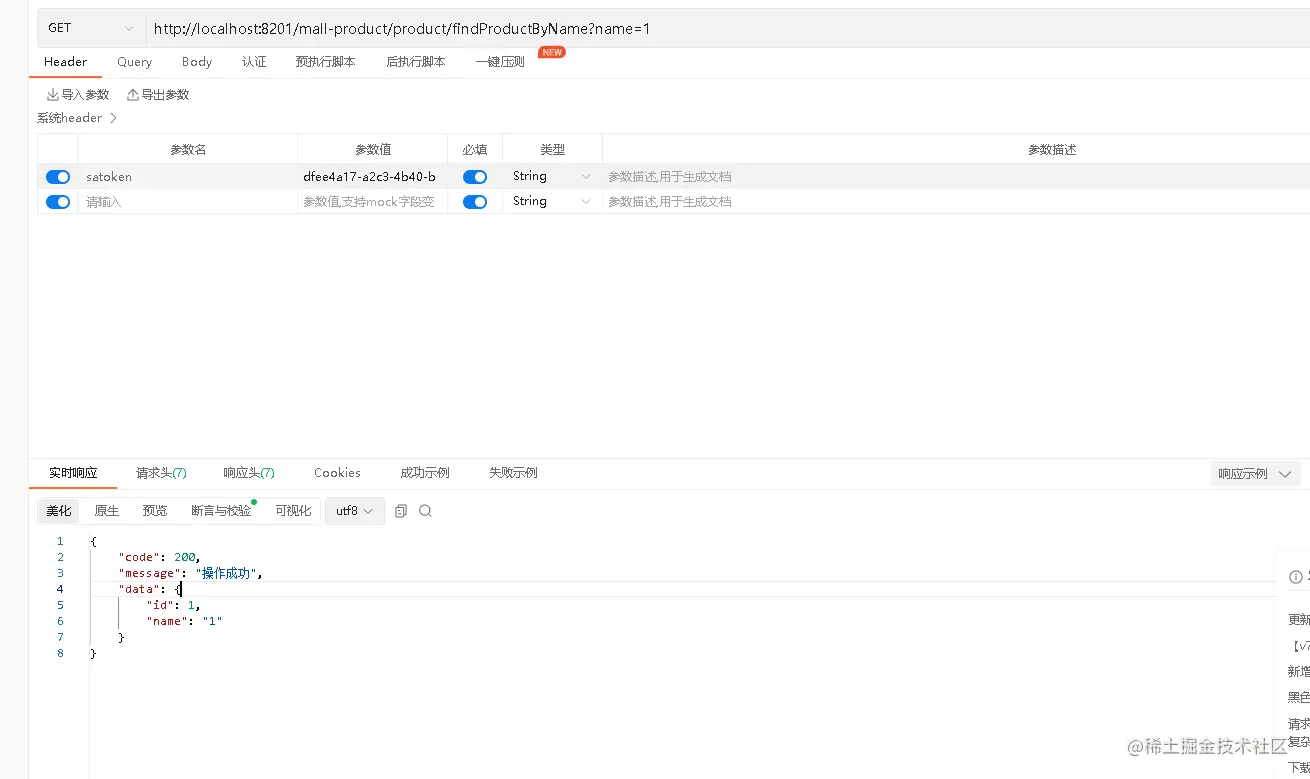The image size is (1310, 779).
Task: Open the 认证 tab
Action: pyautogui.click(x=254, y=62)
